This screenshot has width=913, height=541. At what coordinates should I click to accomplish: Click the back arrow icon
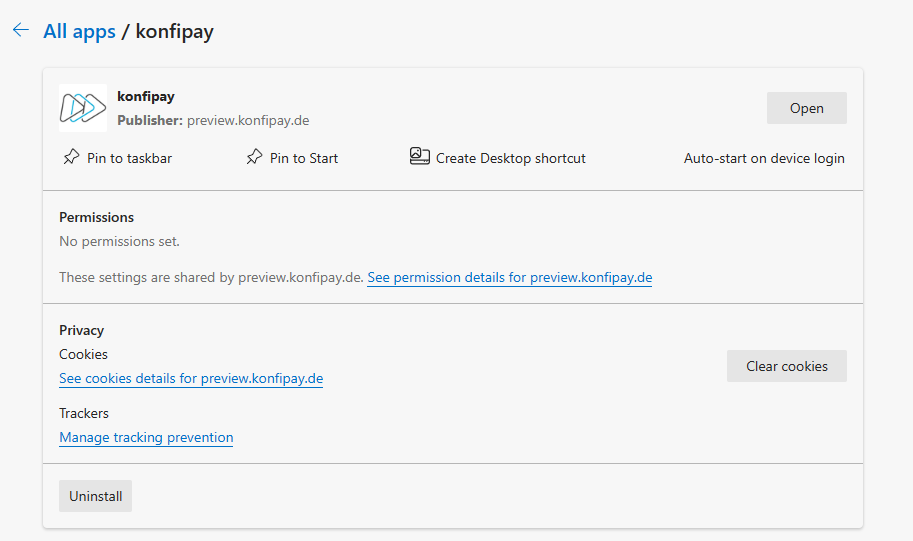[21, 31]
